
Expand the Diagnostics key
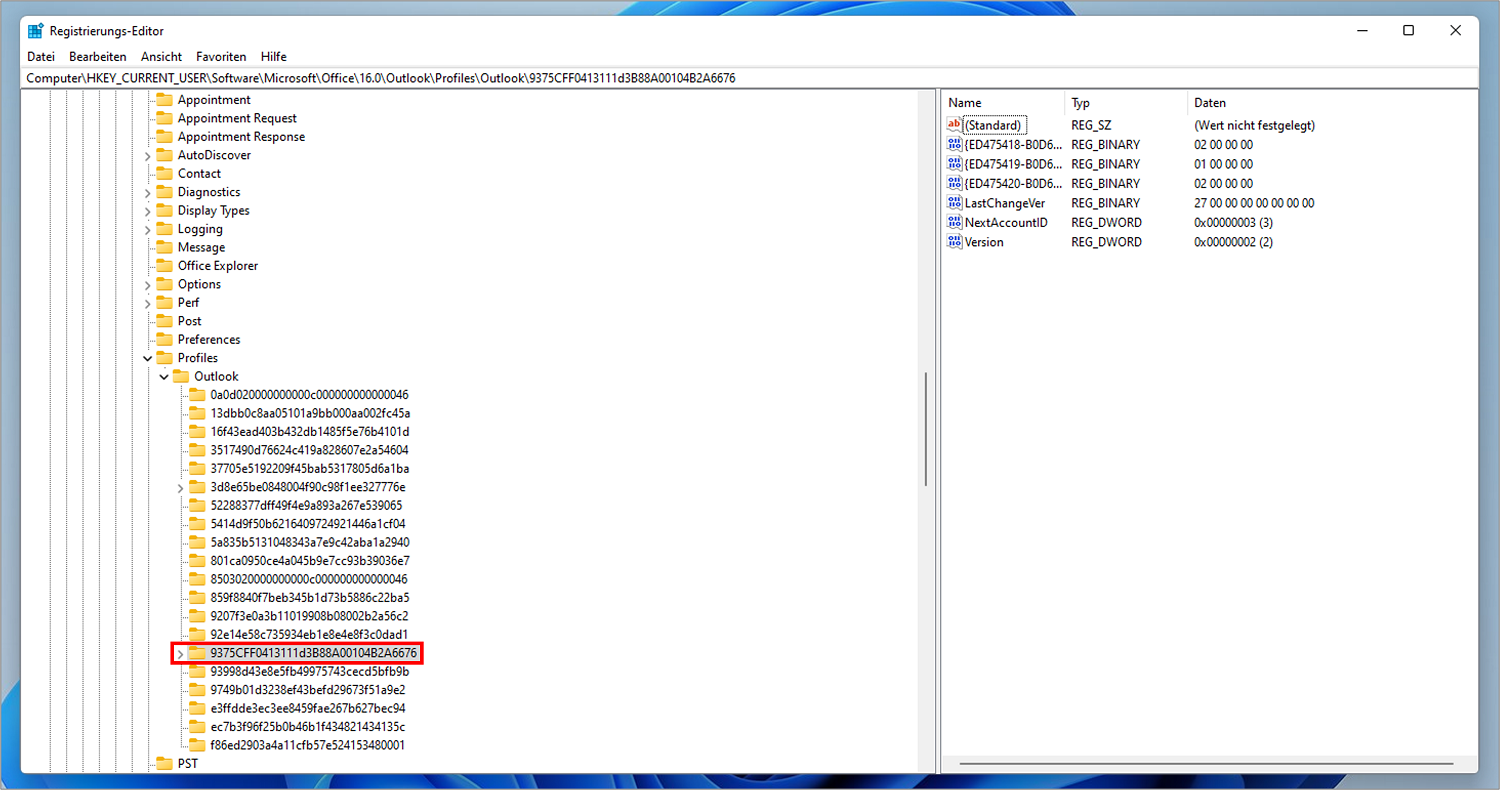pos(148,193)
